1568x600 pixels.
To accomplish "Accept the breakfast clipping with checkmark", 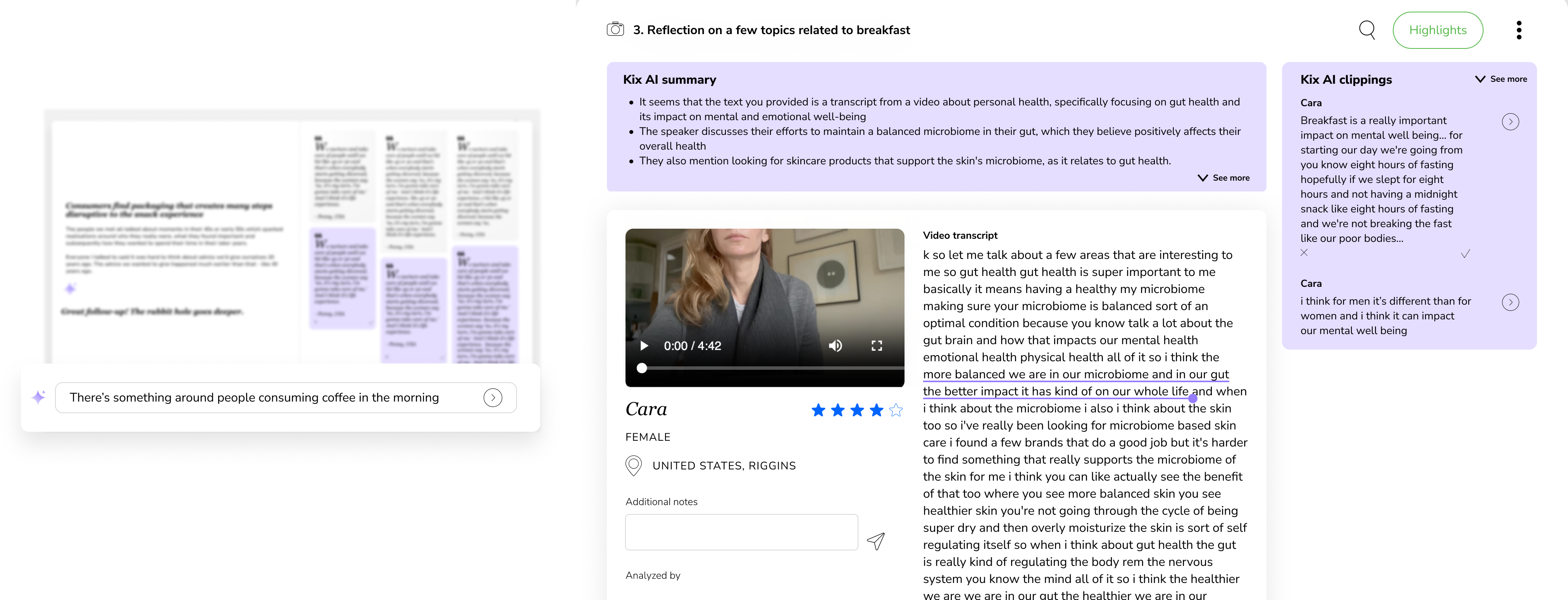I will (1465, 253).
